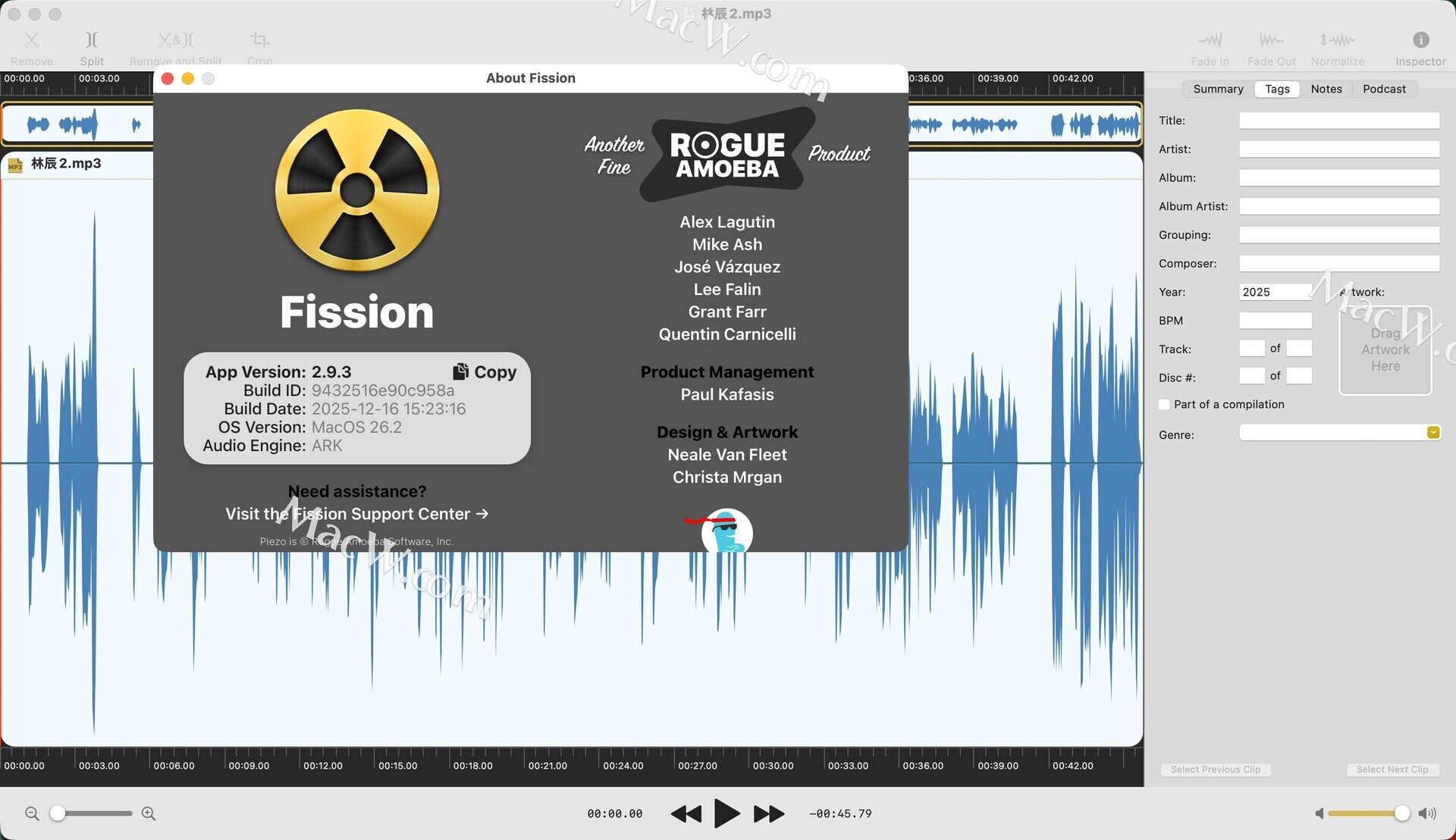1456x840 pixels.
Task: Click the fast forward button
Action: coord(768,814)
